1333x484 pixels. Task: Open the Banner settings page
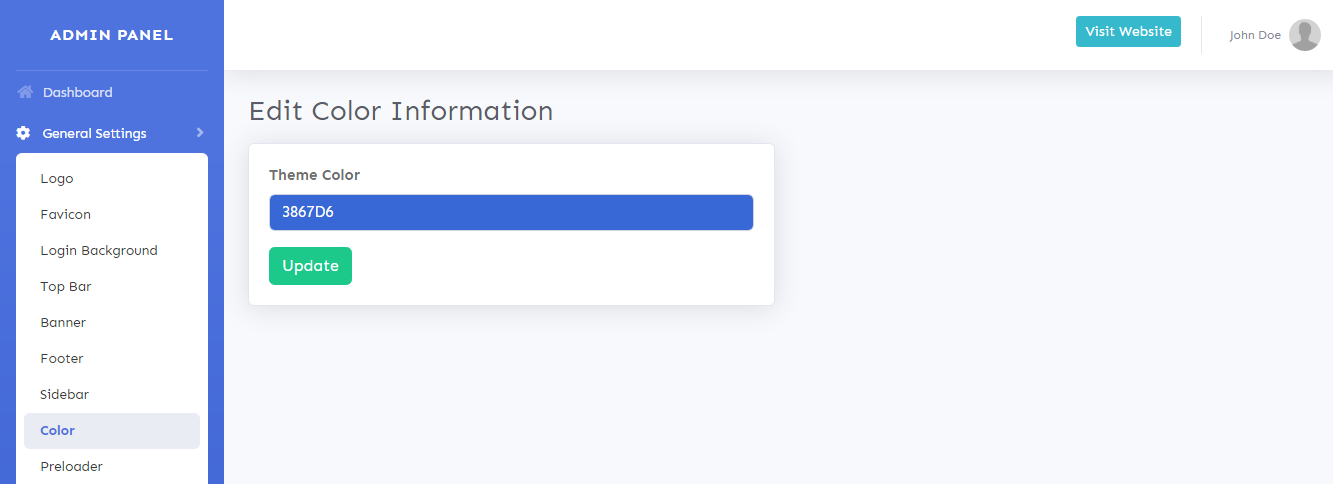[x=63, y=322]
